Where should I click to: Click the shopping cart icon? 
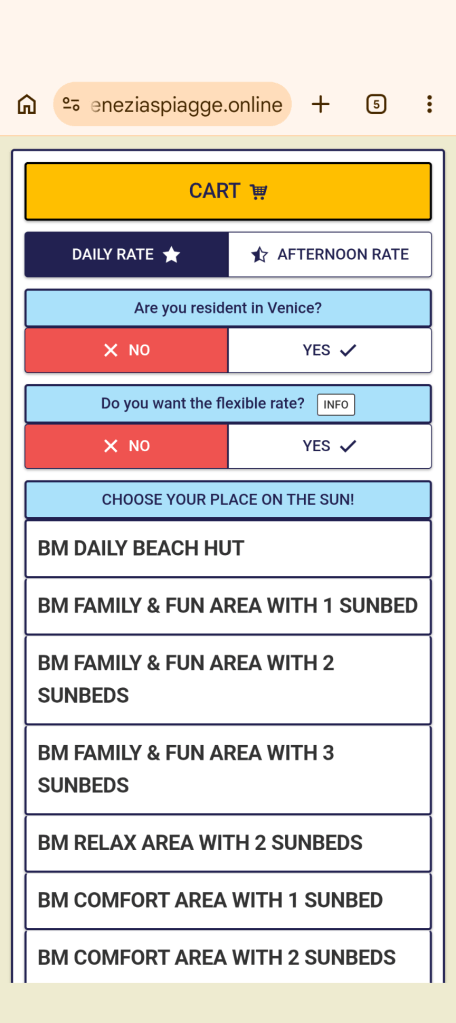point(258,192)
